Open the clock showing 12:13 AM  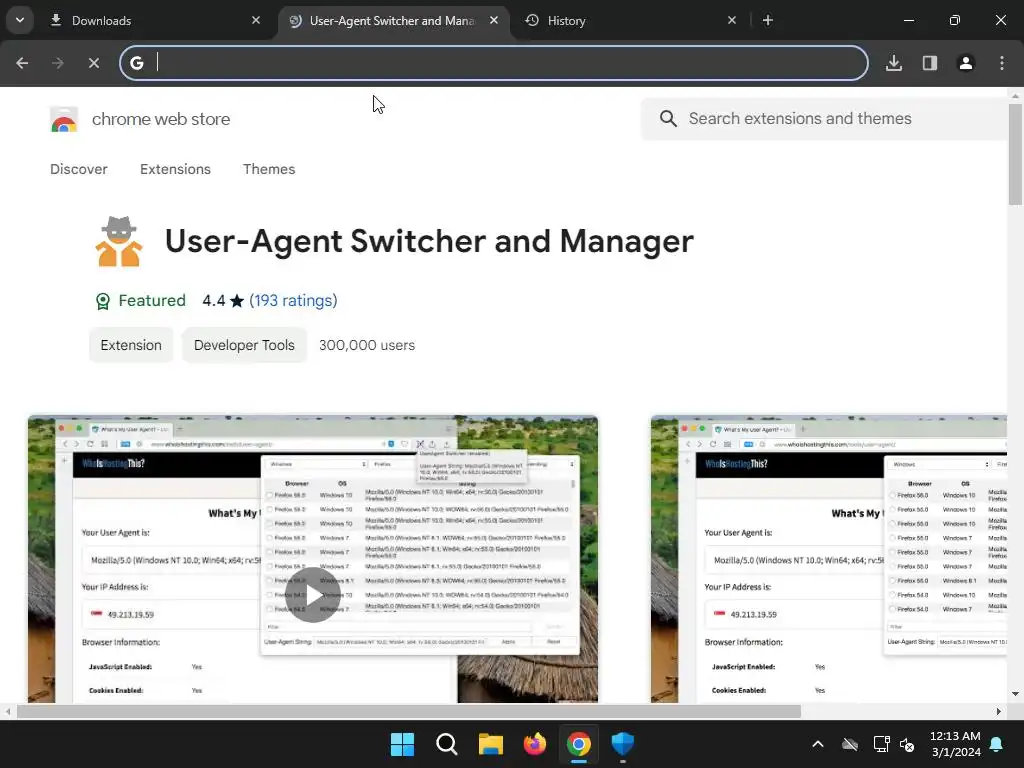coord(955,744)
